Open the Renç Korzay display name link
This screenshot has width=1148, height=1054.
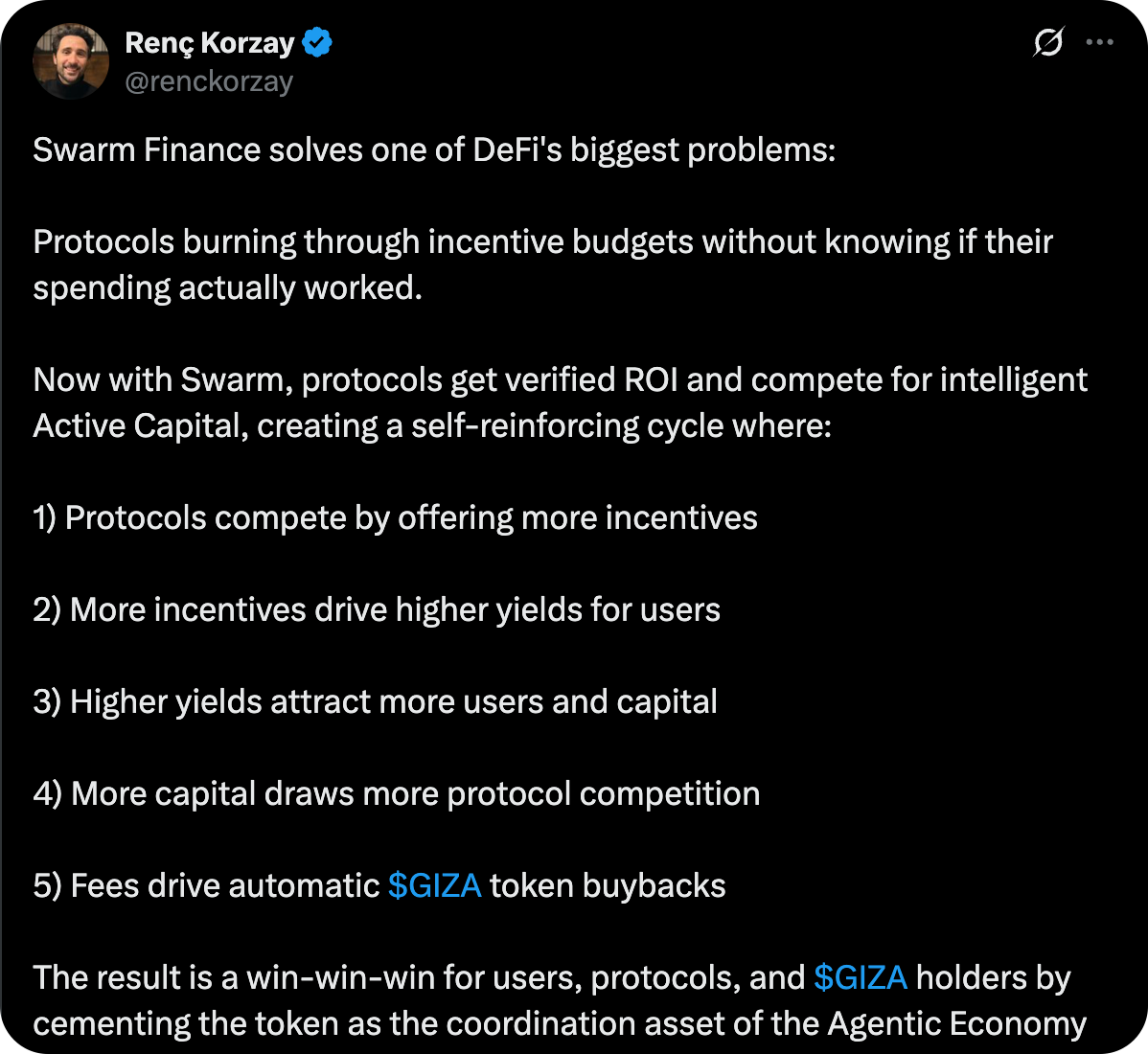pyautogui.click(x=210, y=43)
